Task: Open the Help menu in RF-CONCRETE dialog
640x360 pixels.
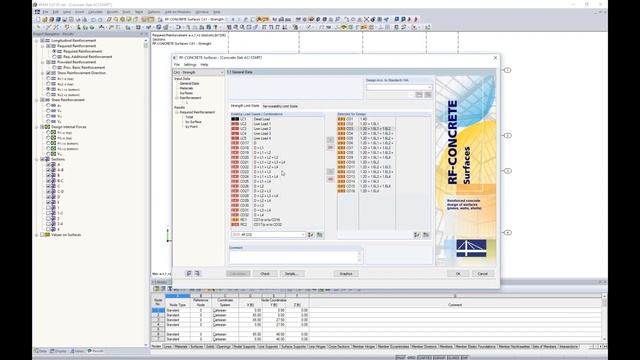Action: click(x=204, y=64)
